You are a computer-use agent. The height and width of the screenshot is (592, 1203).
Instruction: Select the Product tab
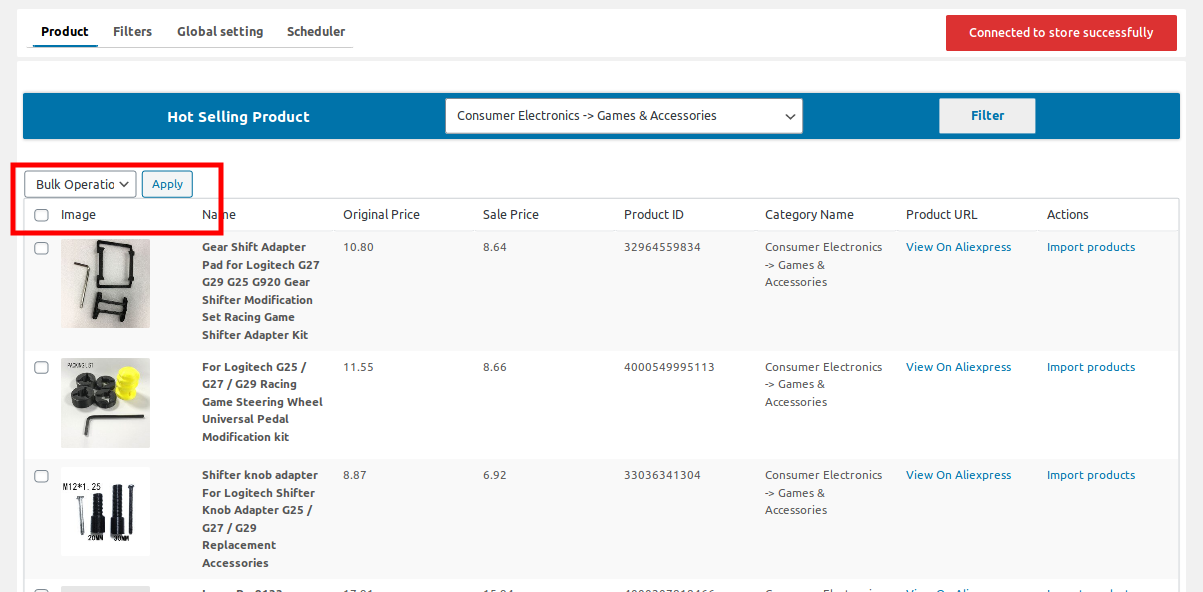pos(65,32)
